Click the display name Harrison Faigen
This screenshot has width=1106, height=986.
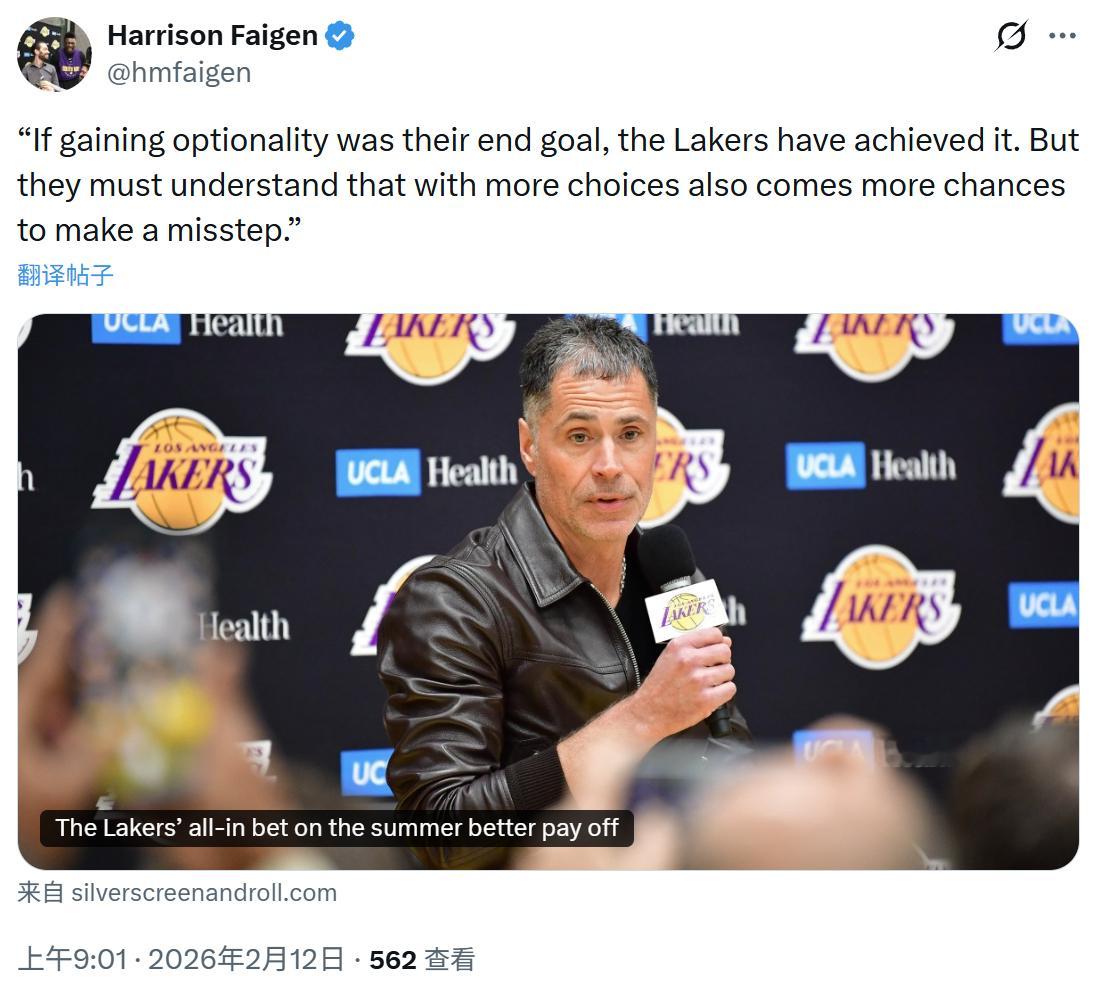pyautogui.click(x=213, y=34)
